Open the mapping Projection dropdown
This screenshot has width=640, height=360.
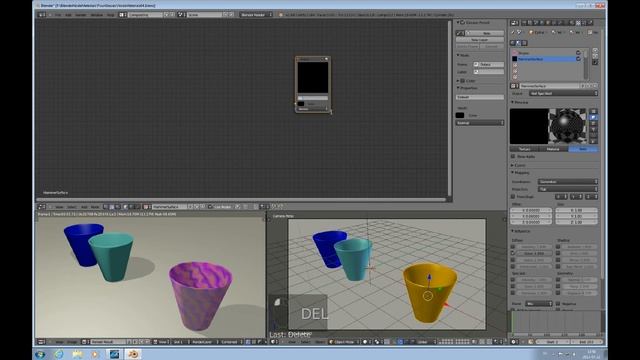pyautogui.click(x=568, y=189)
